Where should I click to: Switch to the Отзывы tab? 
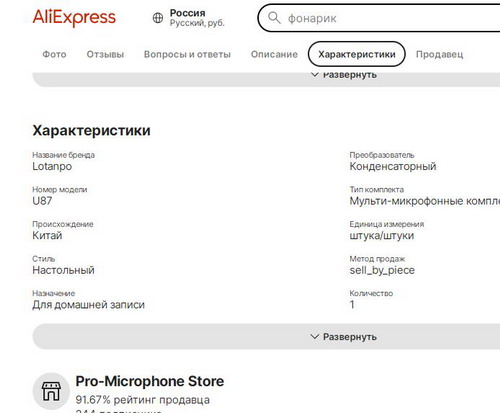[x=105, y=54]
